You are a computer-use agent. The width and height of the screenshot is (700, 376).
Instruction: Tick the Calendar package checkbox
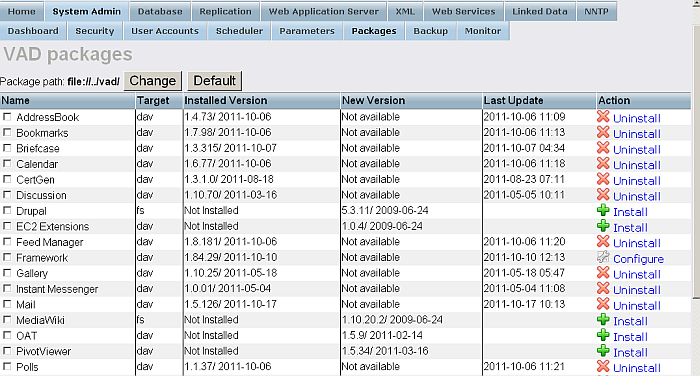pos(7,164)
